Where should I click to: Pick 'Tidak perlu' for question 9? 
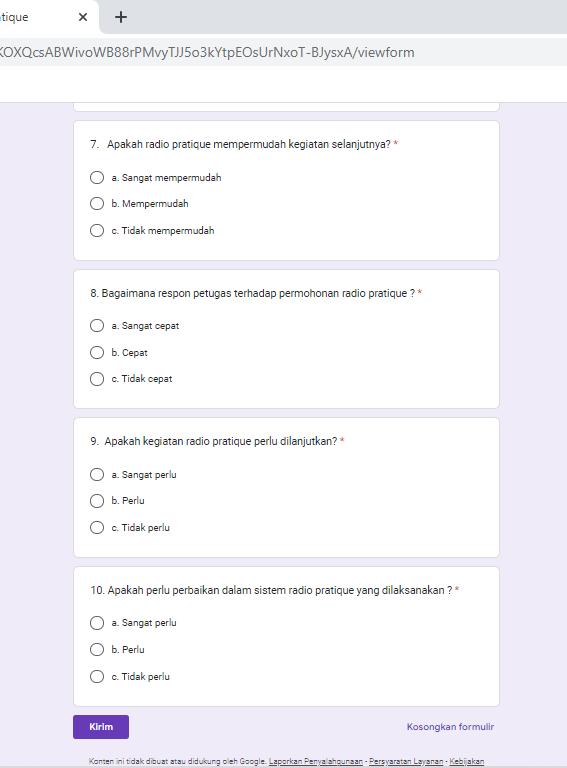point(97,528)
